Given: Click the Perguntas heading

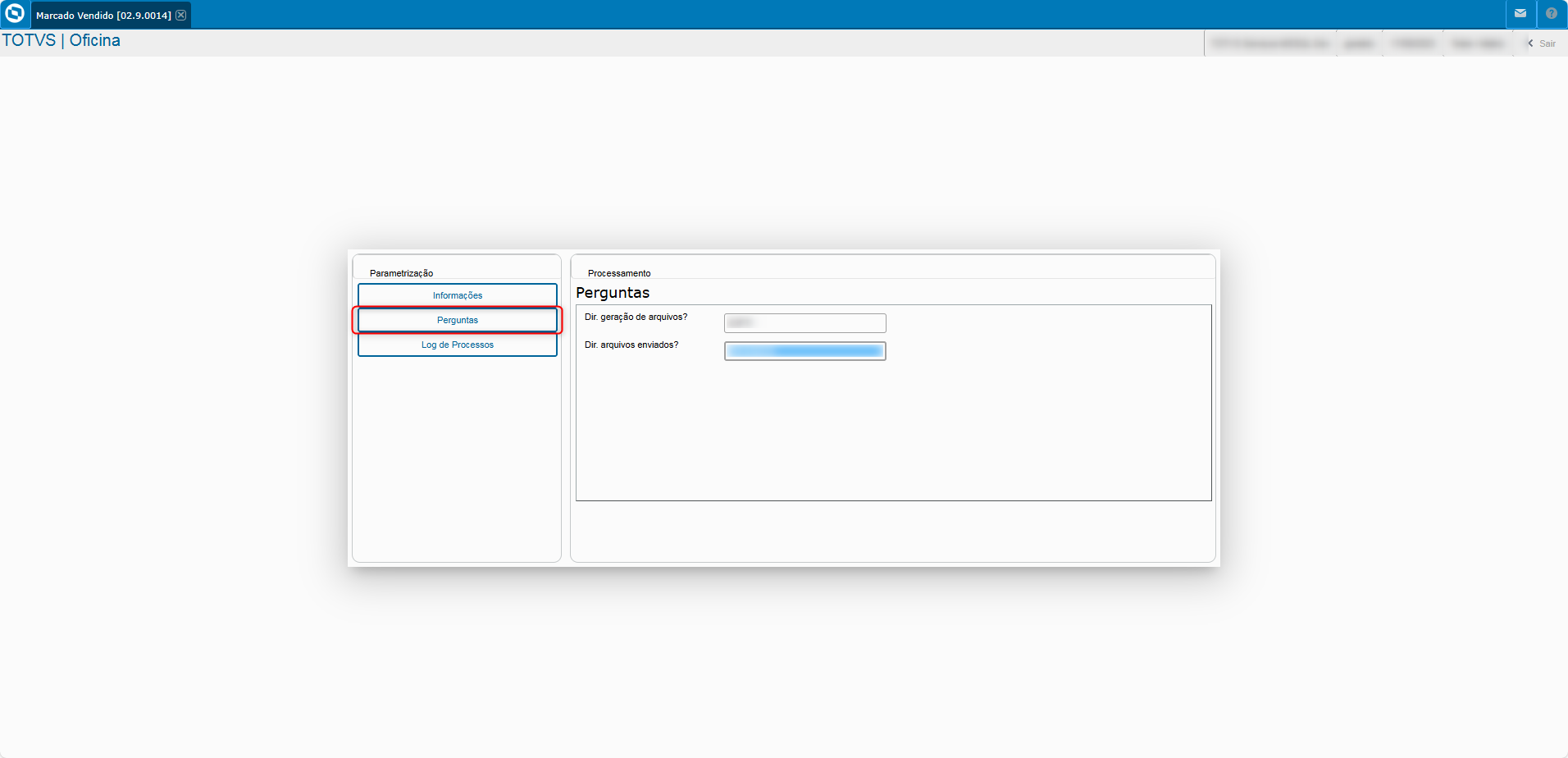Looking at the screenshot, I should coord(613,293).
